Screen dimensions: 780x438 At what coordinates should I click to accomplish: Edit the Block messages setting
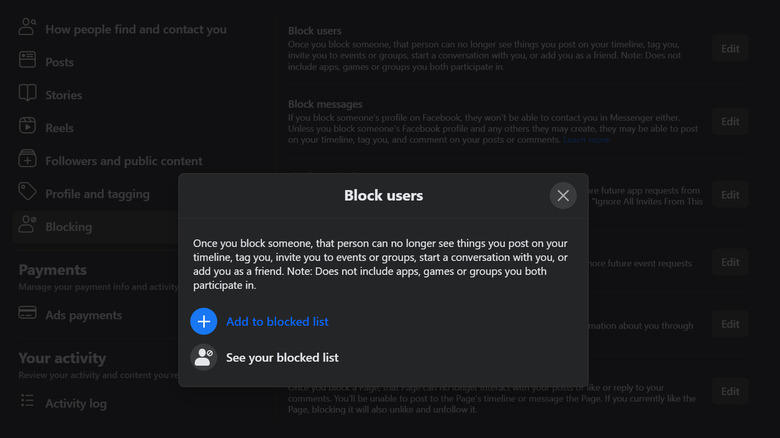pos(730,122)
